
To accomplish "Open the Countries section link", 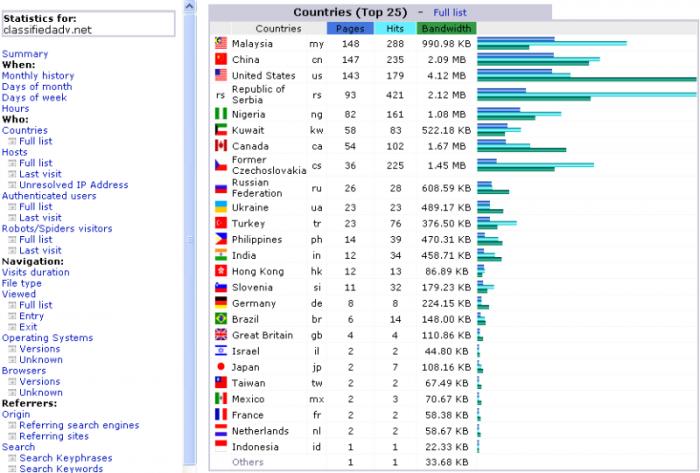I will 25,130.
